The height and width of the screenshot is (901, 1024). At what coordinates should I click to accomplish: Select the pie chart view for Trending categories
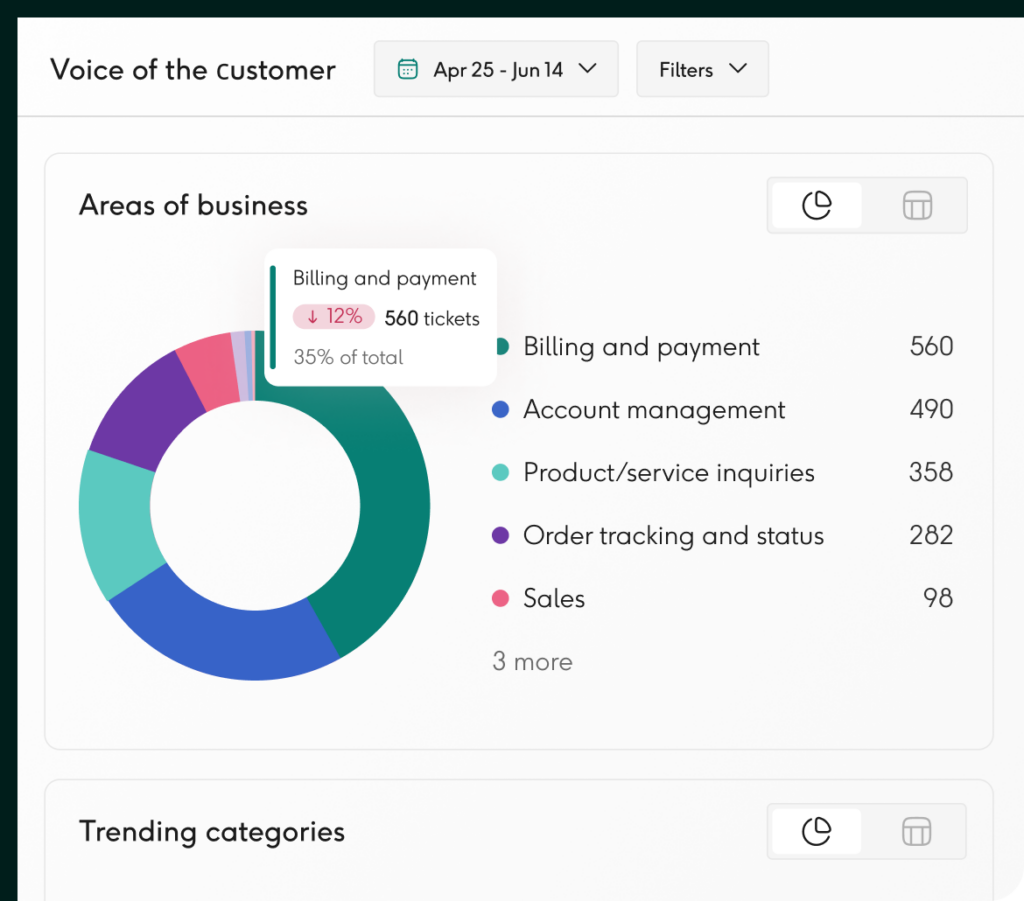[x=817, y=831]
